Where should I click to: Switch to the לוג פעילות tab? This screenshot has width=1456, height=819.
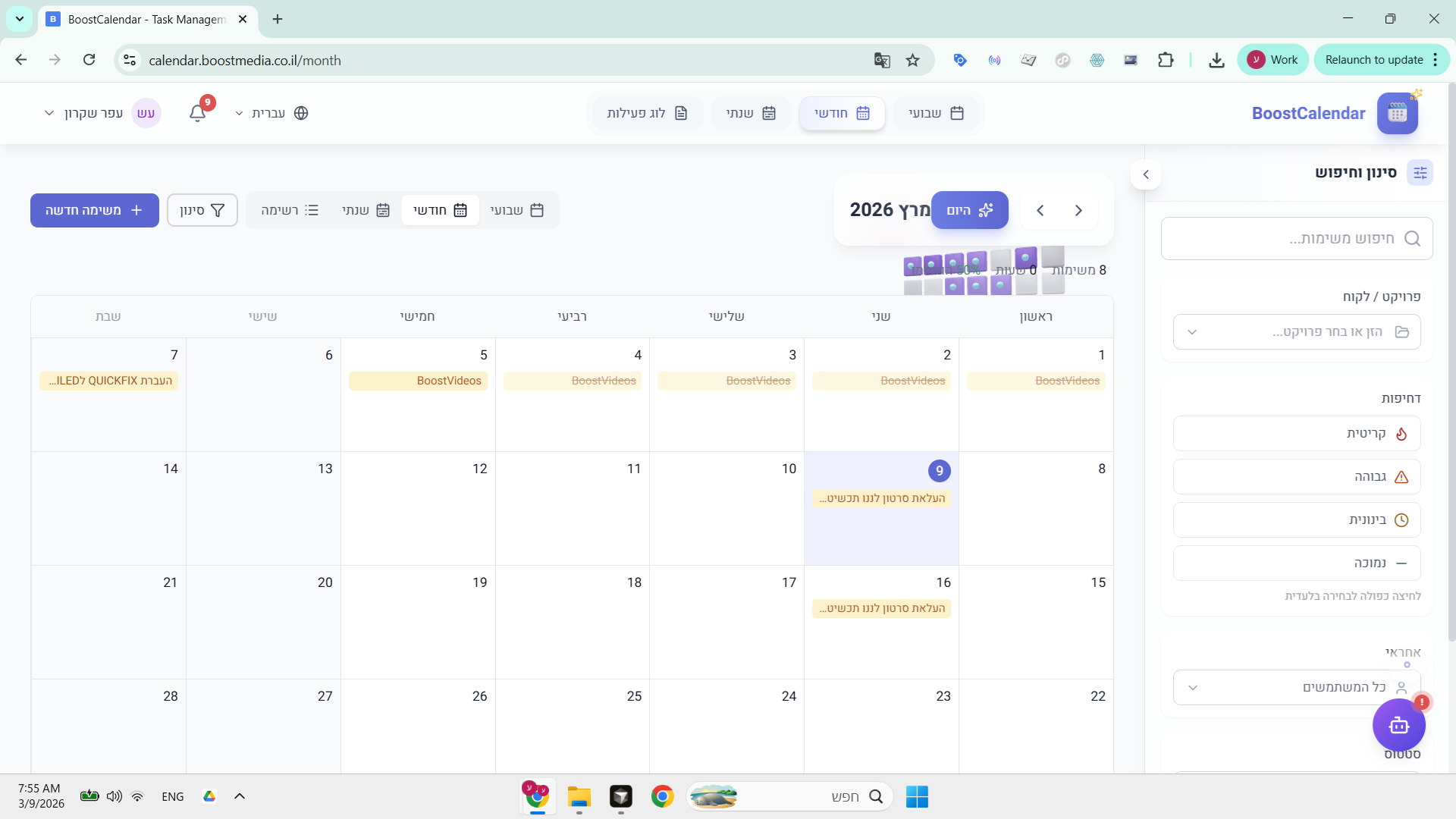click(647, 113)
